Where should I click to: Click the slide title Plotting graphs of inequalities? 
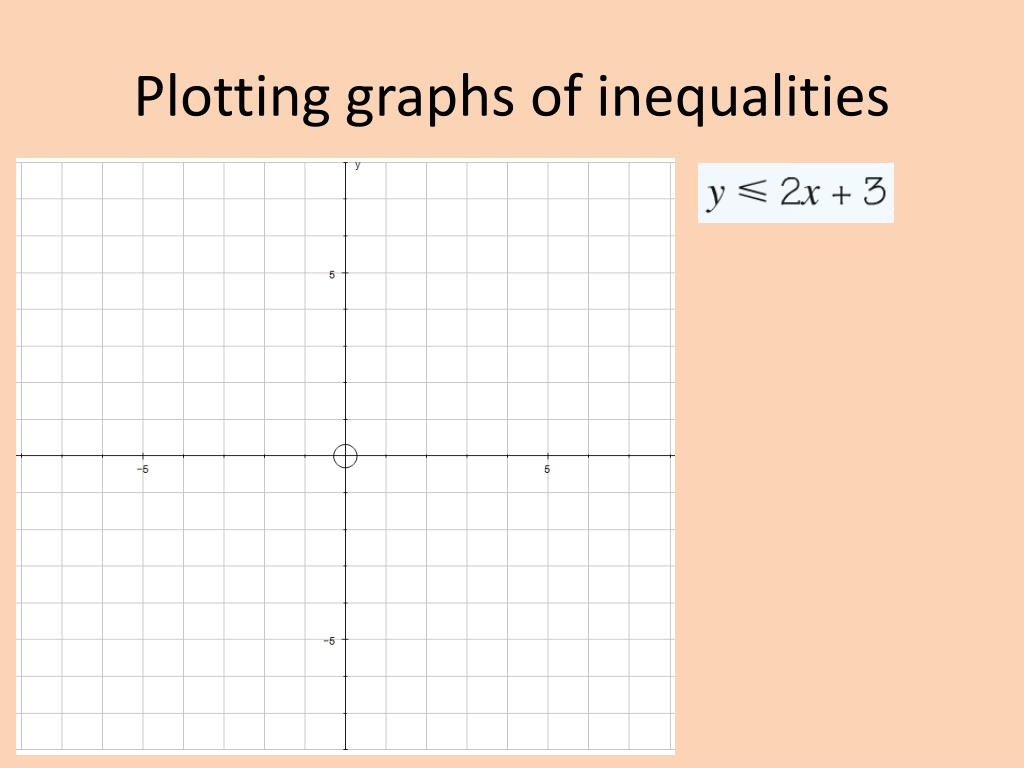coord(511,97)
